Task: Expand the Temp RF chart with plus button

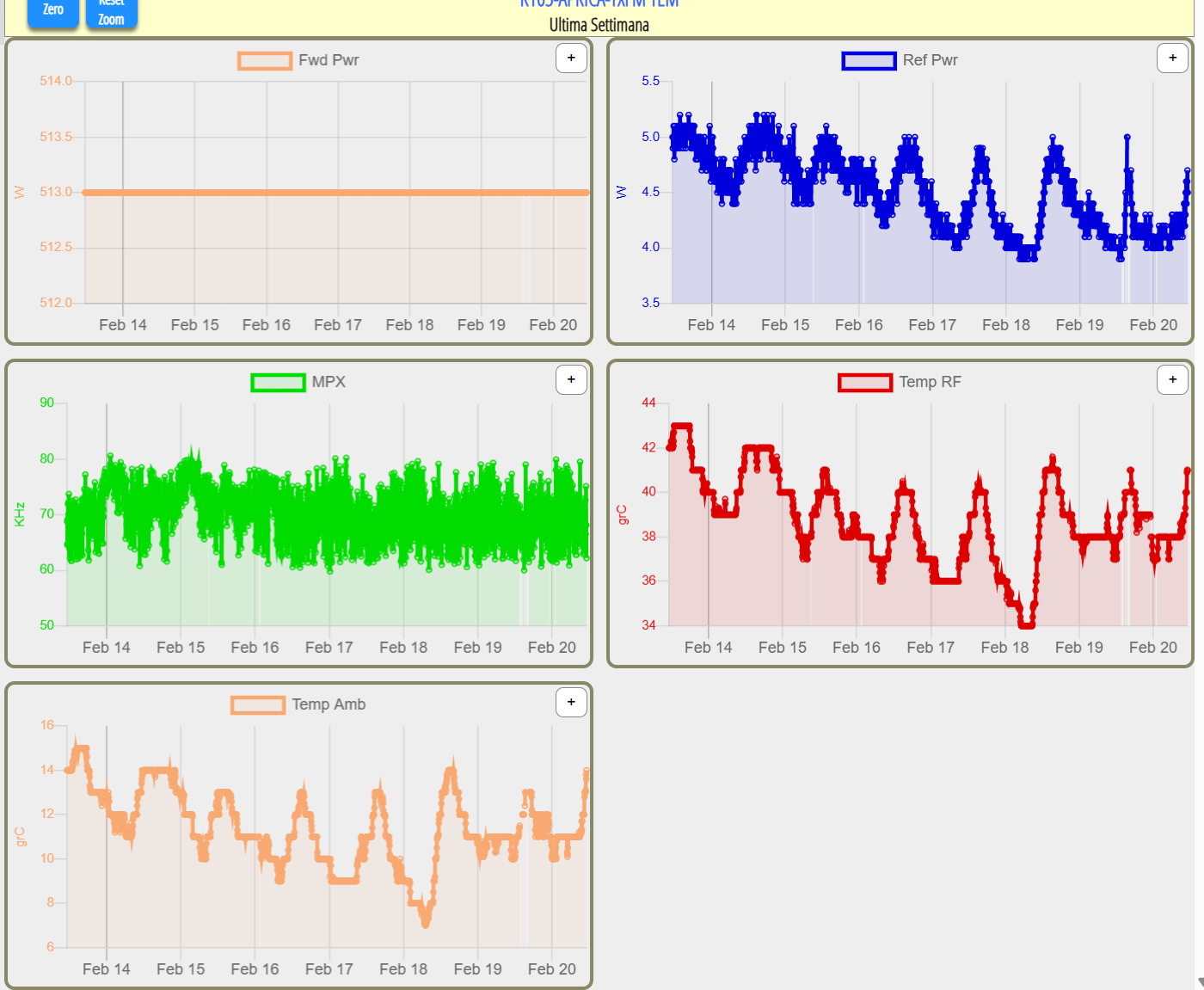Action: [1172, 380]
